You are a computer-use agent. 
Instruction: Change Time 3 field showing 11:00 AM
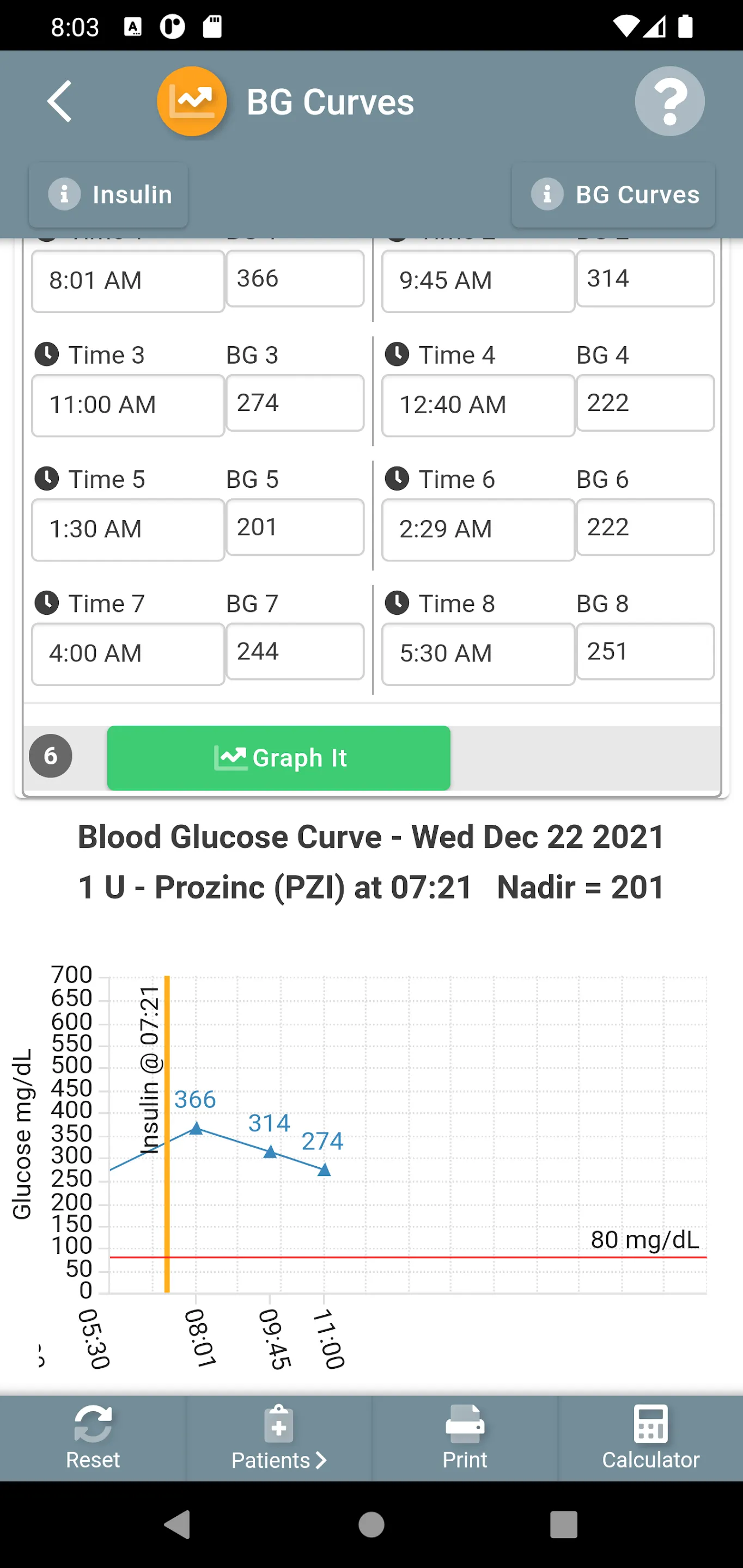point(128,406)
